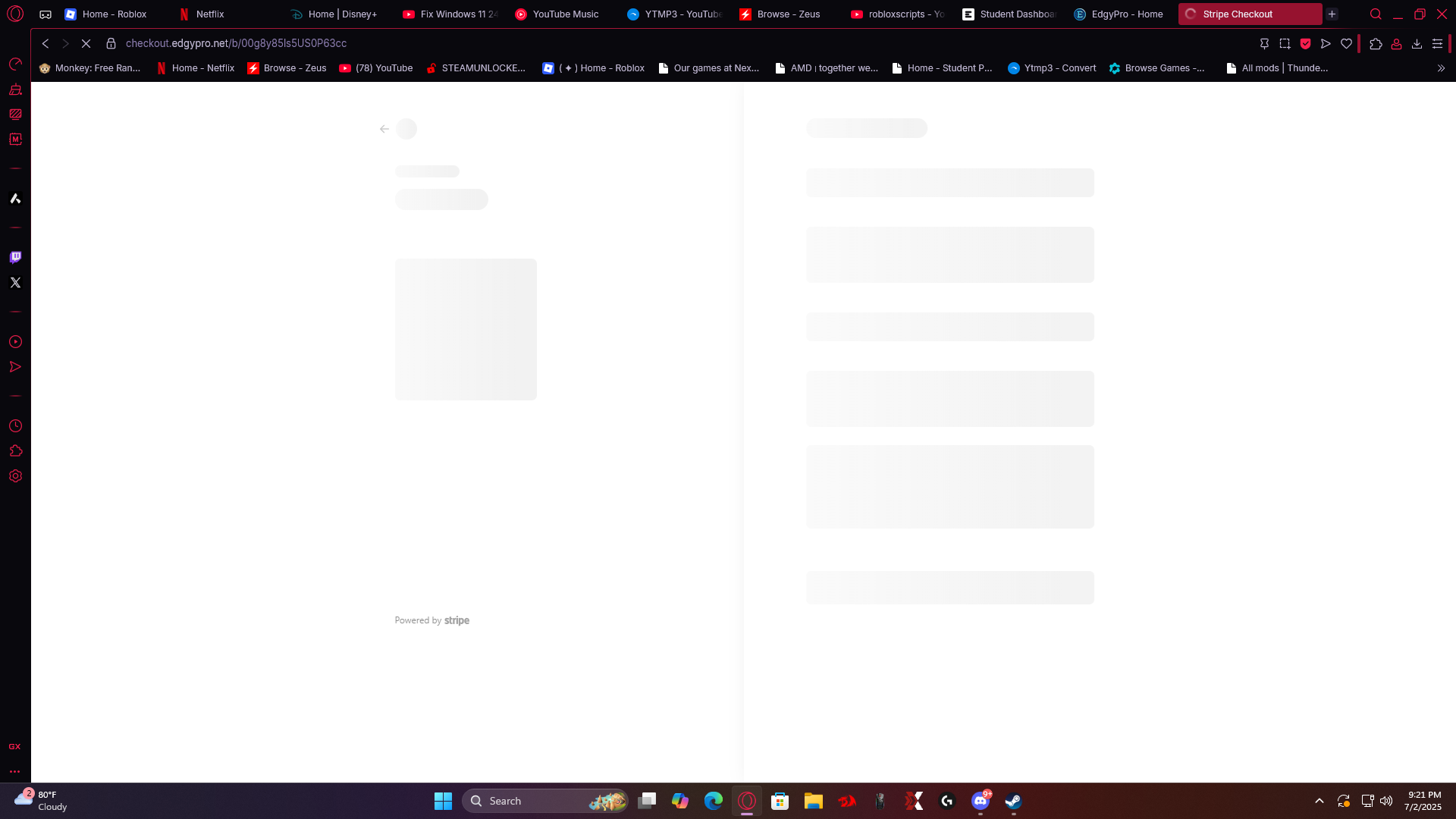
Task: Go back to previous page in browser
Action: (45, 44)
